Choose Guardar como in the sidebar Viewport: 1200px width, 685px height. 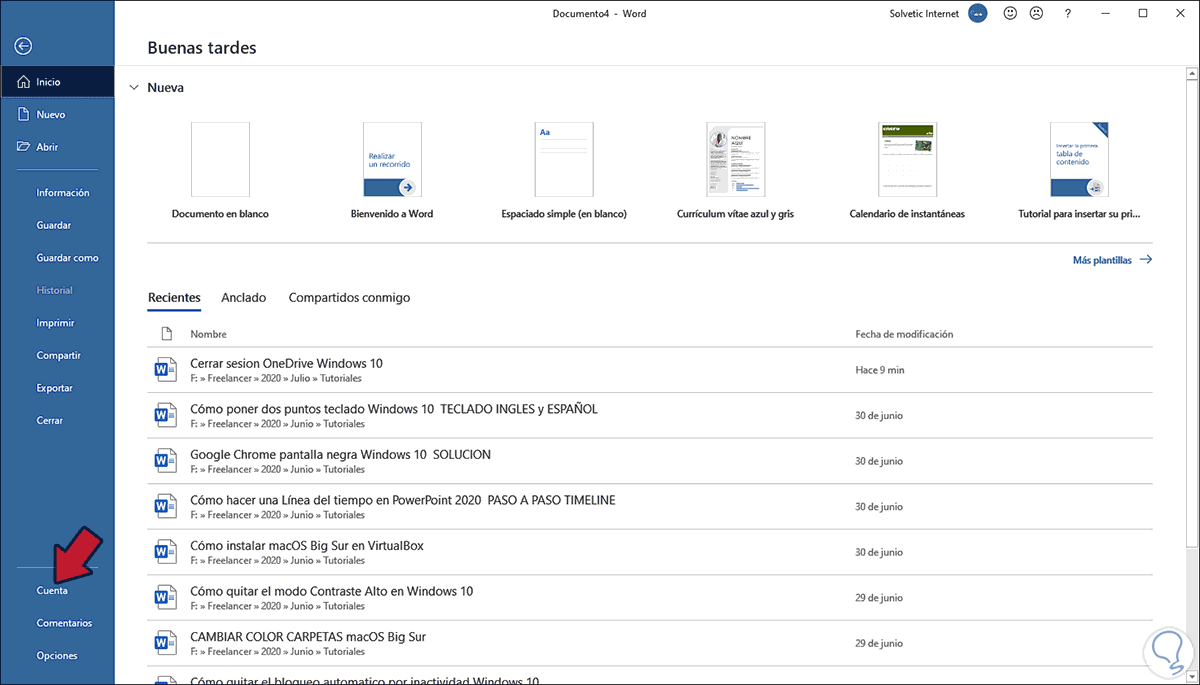[68, 257]
